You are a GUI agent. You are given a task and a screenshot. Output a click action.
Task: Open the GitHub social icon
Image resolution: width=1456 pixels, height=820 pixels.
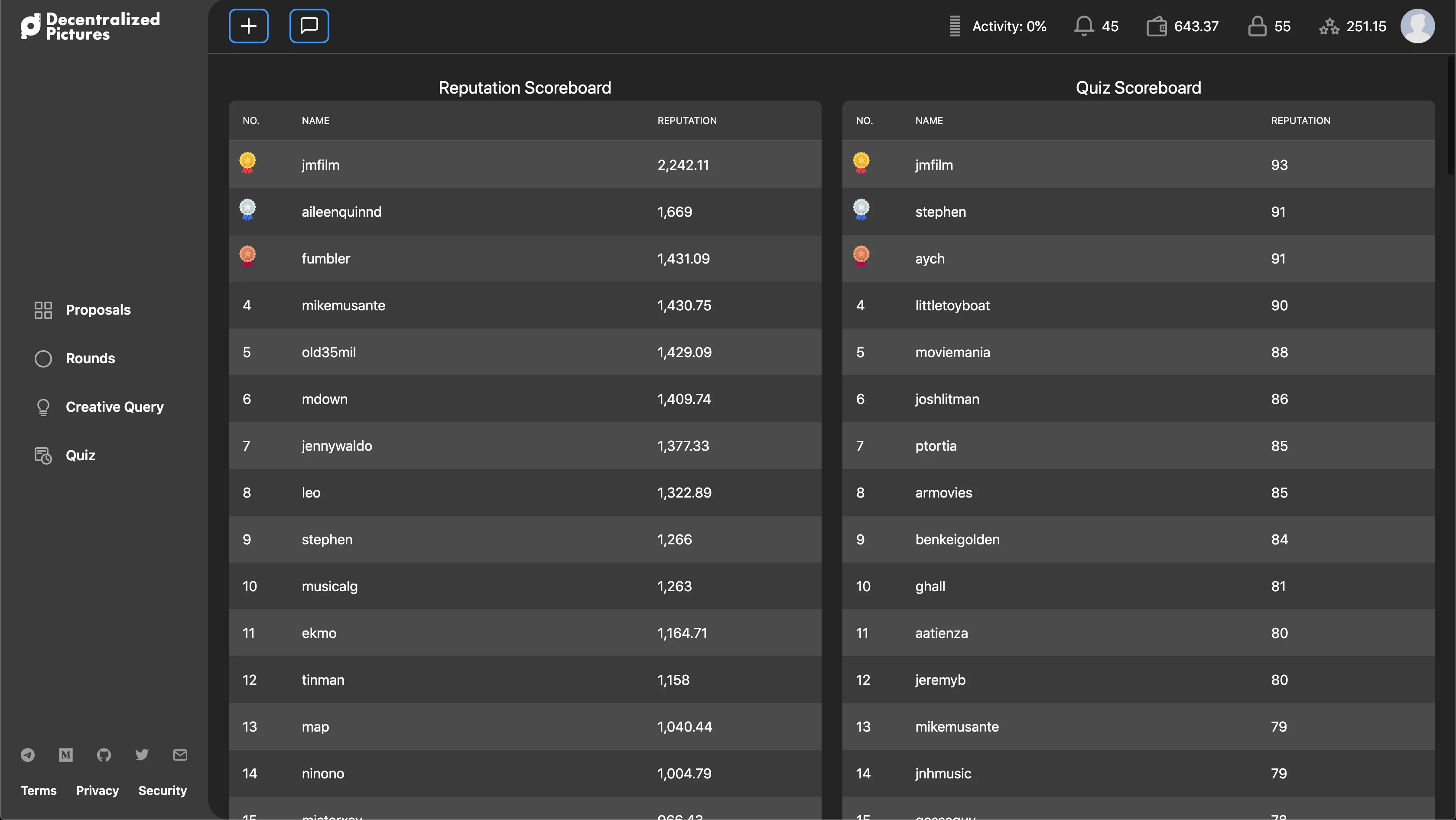(x=104, y=755)
